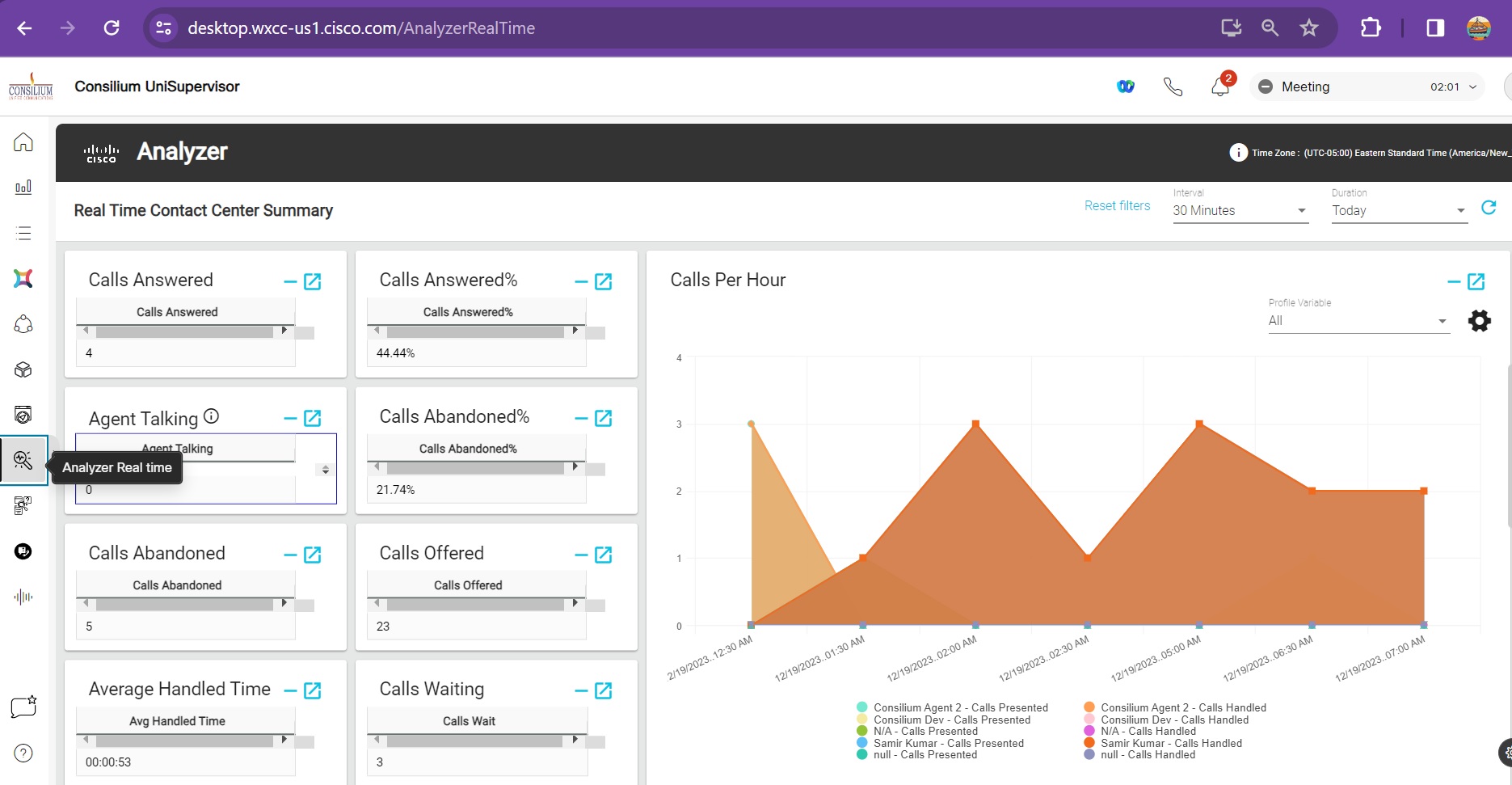
Task: Open the Interval 30 Minutes dropdown
Action: pos(1240,211)
